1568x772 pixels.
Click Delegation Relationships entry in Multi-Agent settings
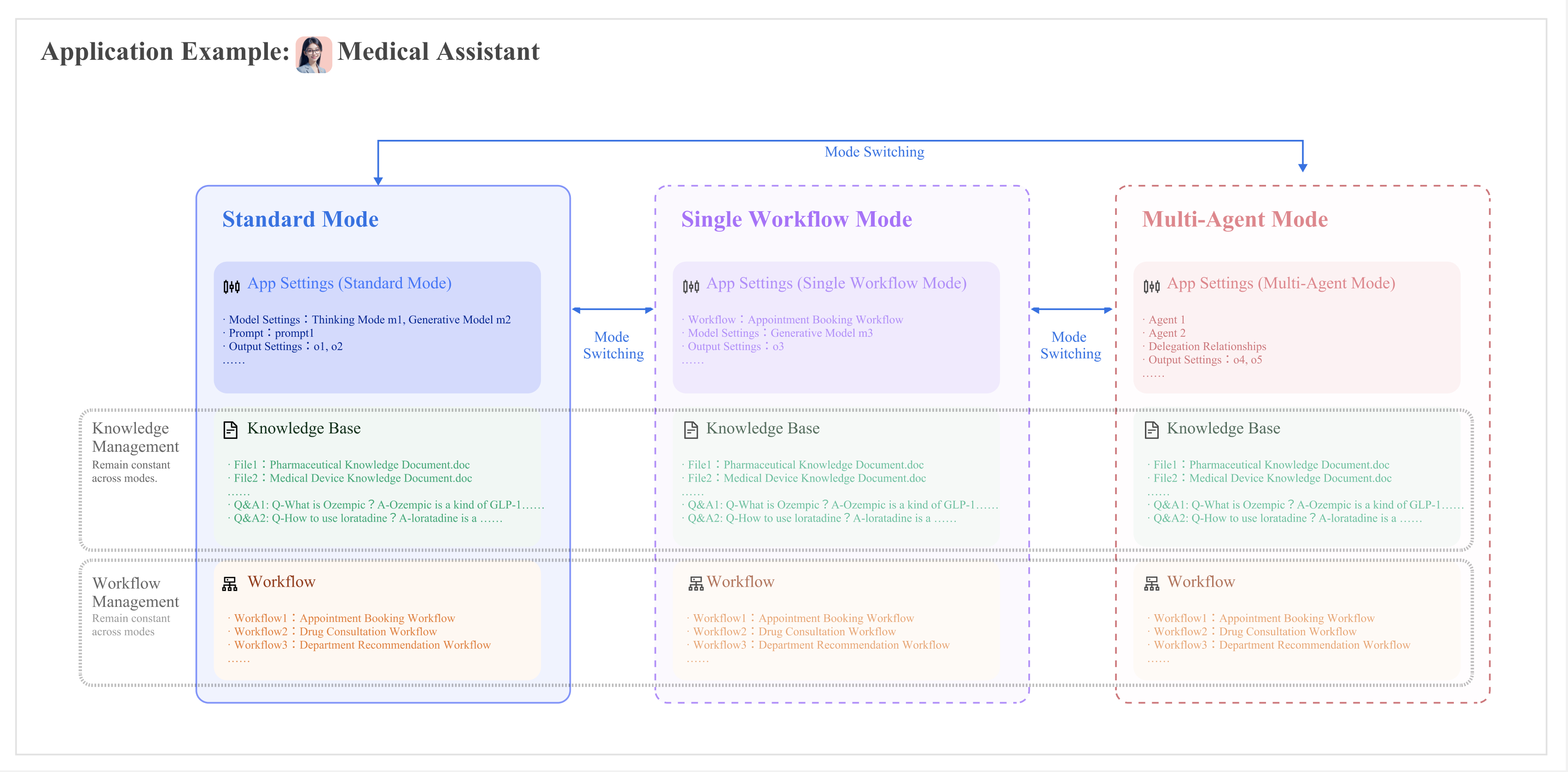(x=1207, y=346)
